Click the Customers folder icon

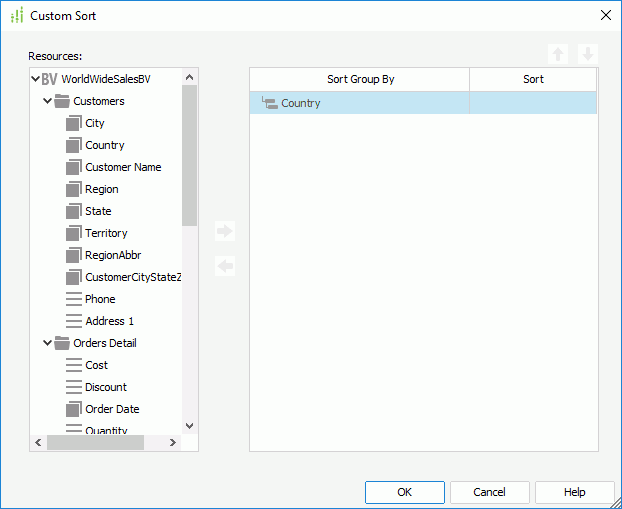(62, 101)
